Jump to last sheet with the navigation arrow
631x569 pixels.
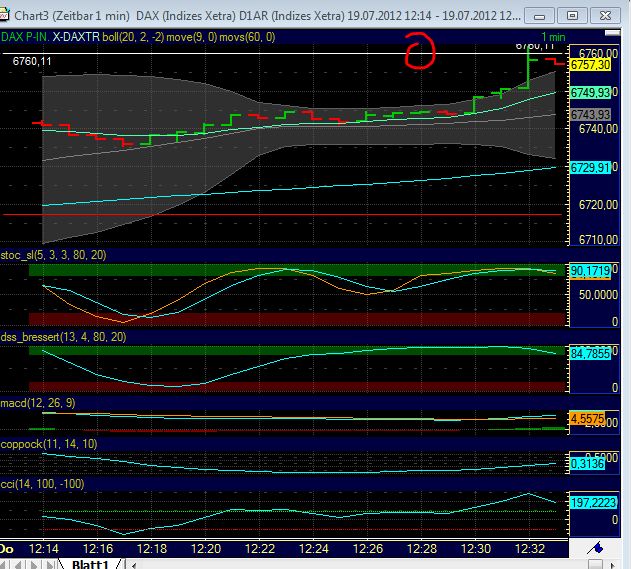[x=50, y=565]
